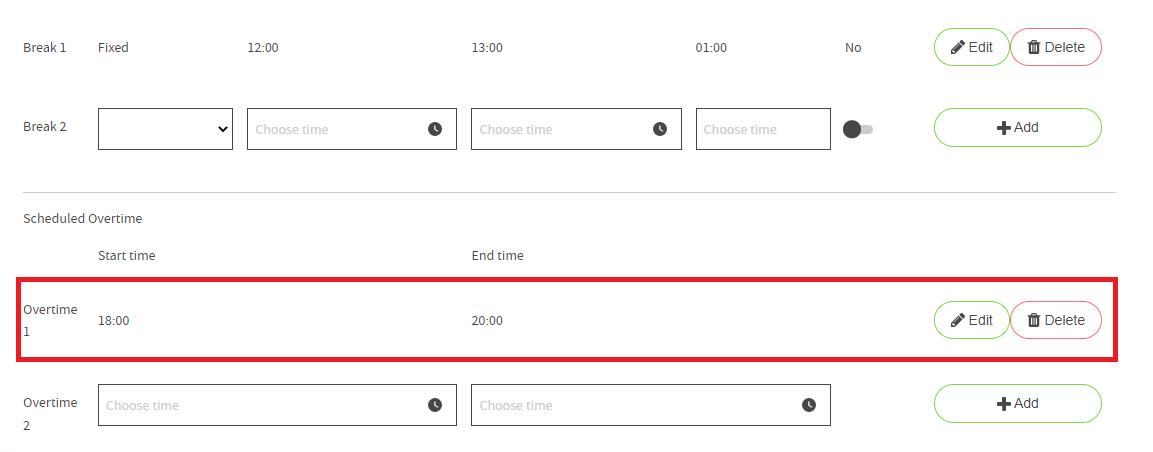Click the pencil icon for Overtime 1
1153x452 pixels.
[958, 320]
